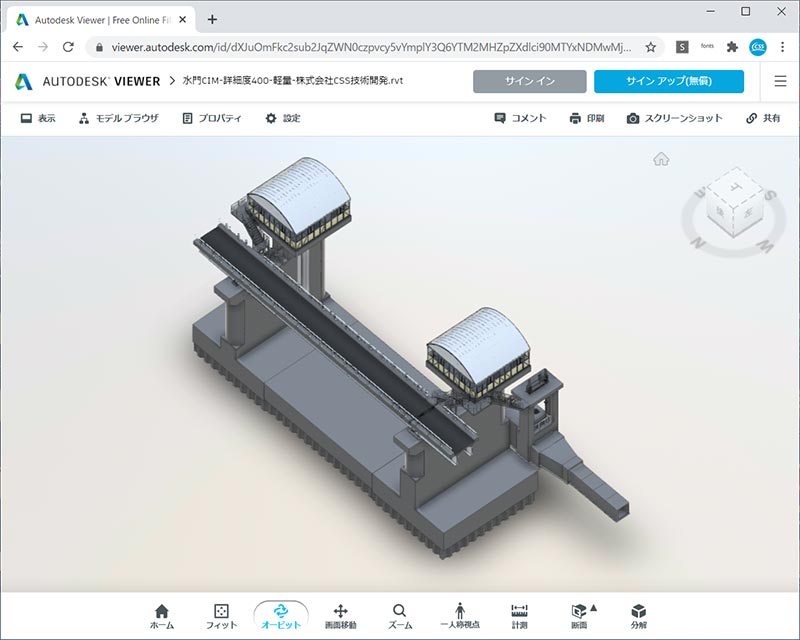800x640 pixels.
Task: Click the Print (印刷) option
Action: (587, 118)
